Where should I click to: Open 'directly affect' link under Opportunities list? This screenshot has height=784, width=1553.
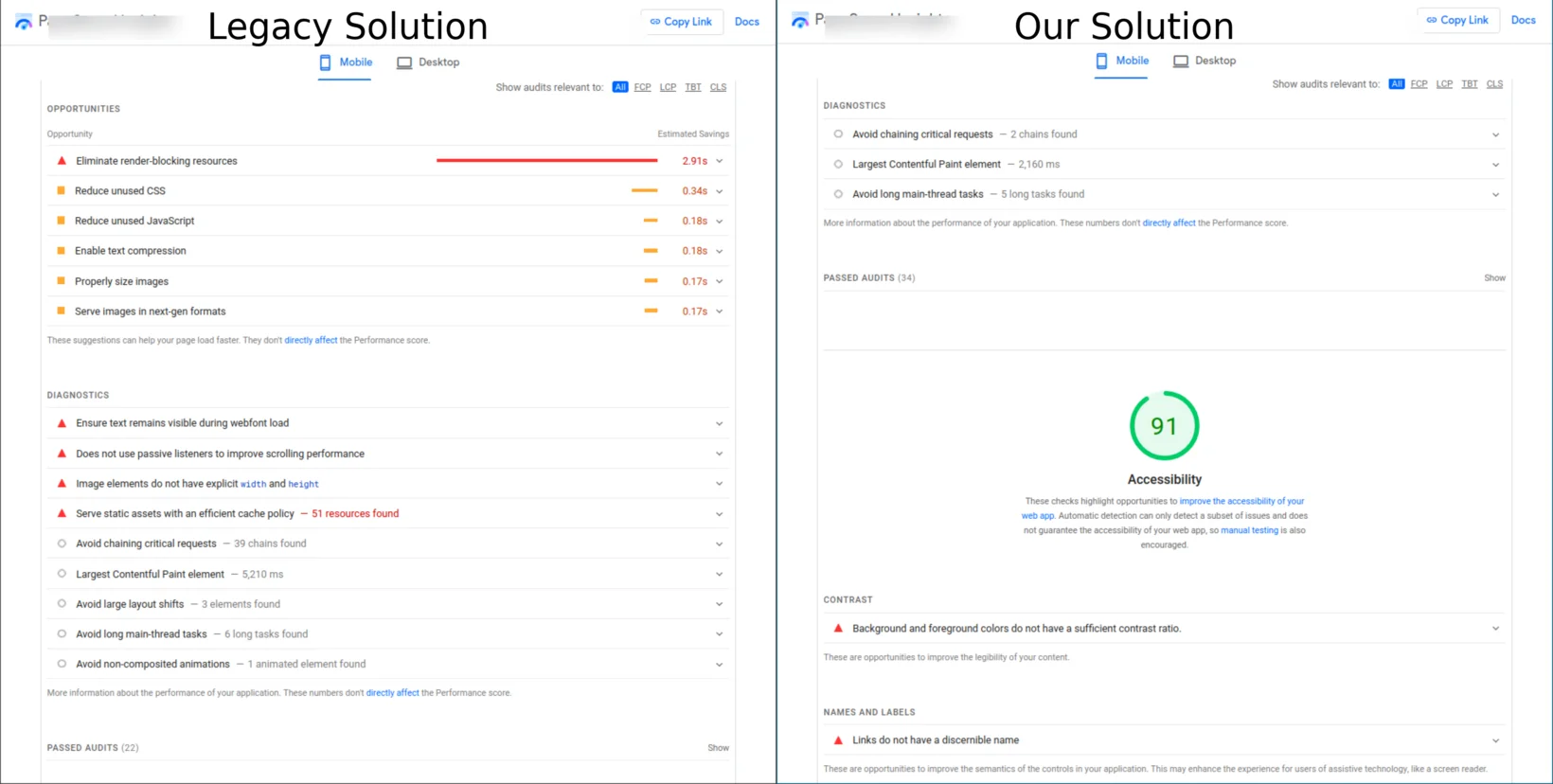tap(311, 340)
